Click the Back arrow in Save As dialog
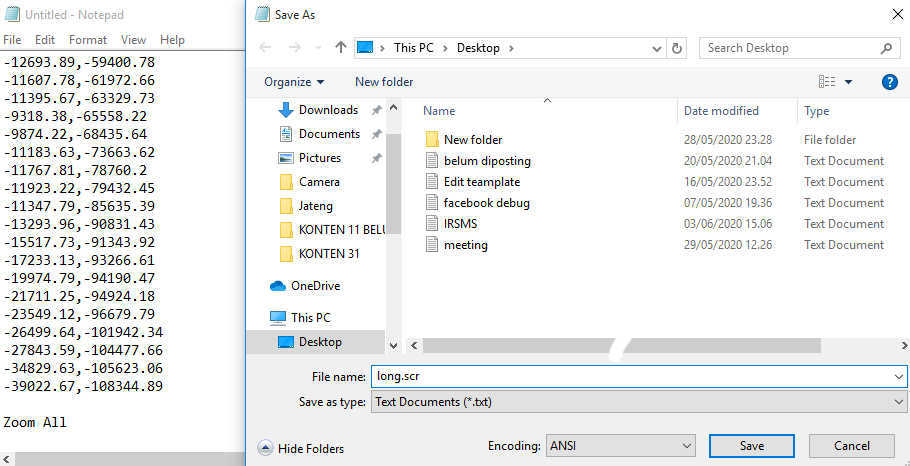Screen dimensions: 910x466 coord(265,48)
